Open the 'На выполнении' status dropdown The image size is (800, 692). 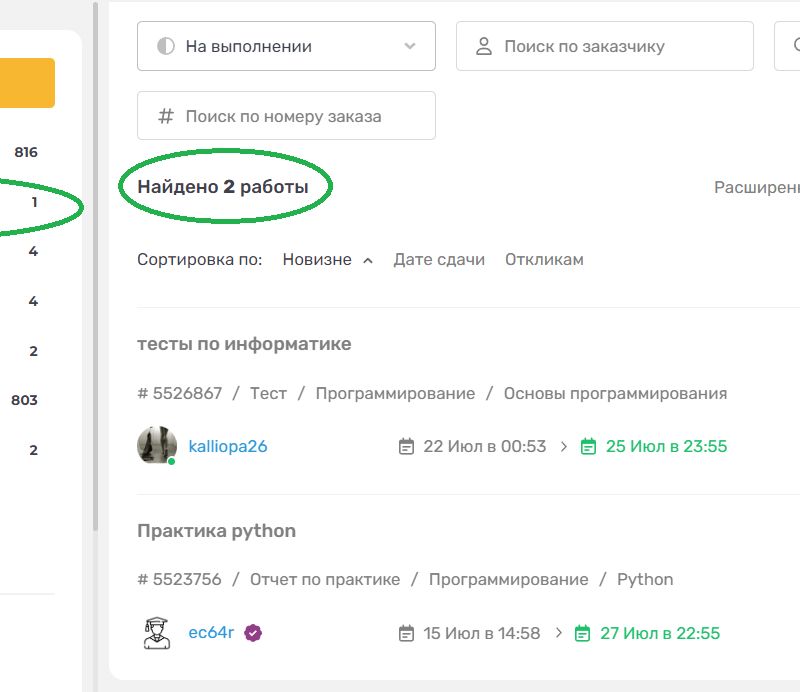(x=285, y=46)
